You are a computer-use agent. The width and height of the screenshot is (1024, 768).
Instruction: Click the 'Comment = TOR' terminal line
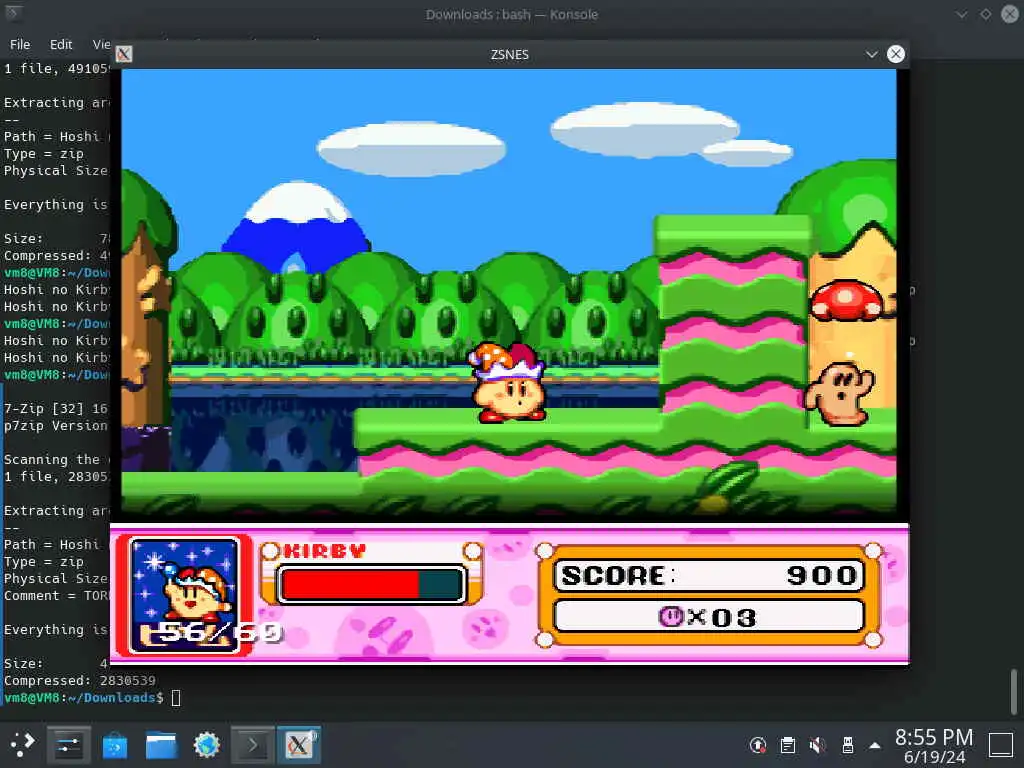tap(57, 596)
